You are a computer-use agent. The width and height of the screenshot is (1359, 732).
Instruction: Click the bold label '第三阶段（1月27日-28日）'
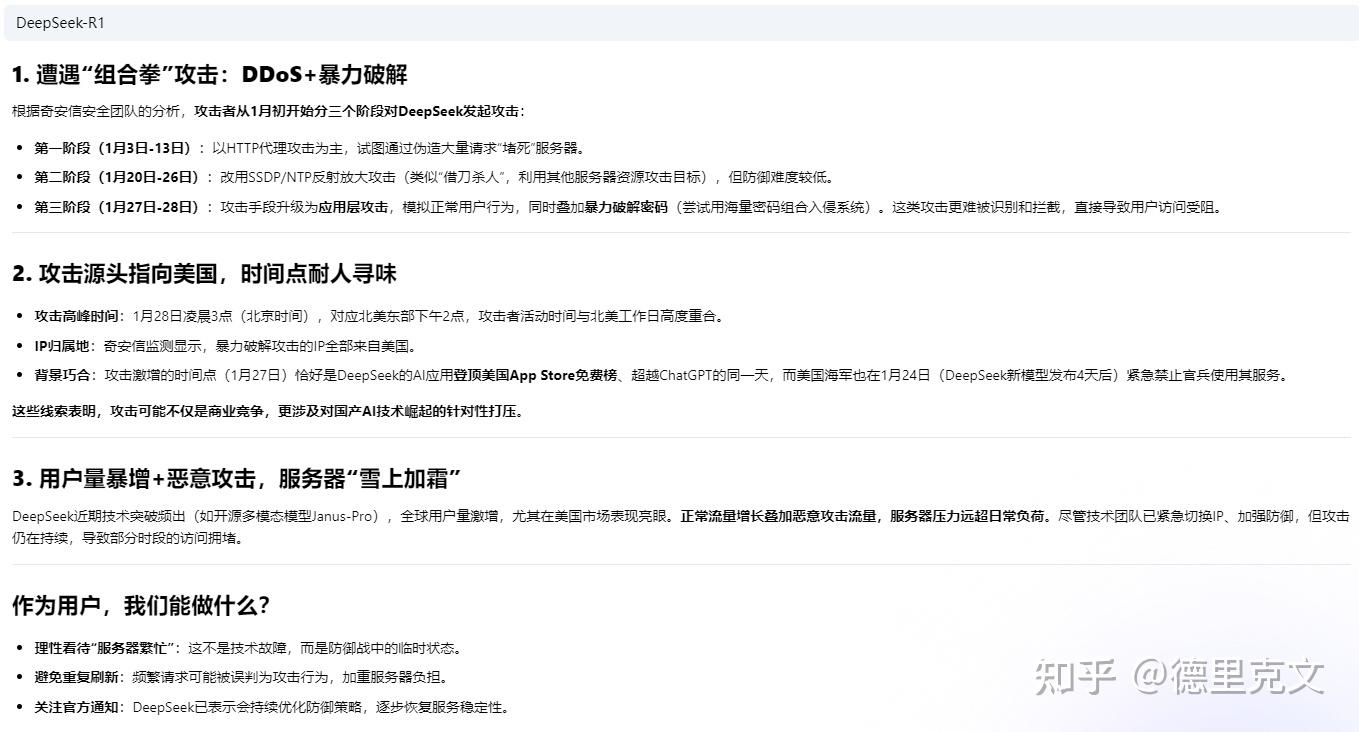119,207
